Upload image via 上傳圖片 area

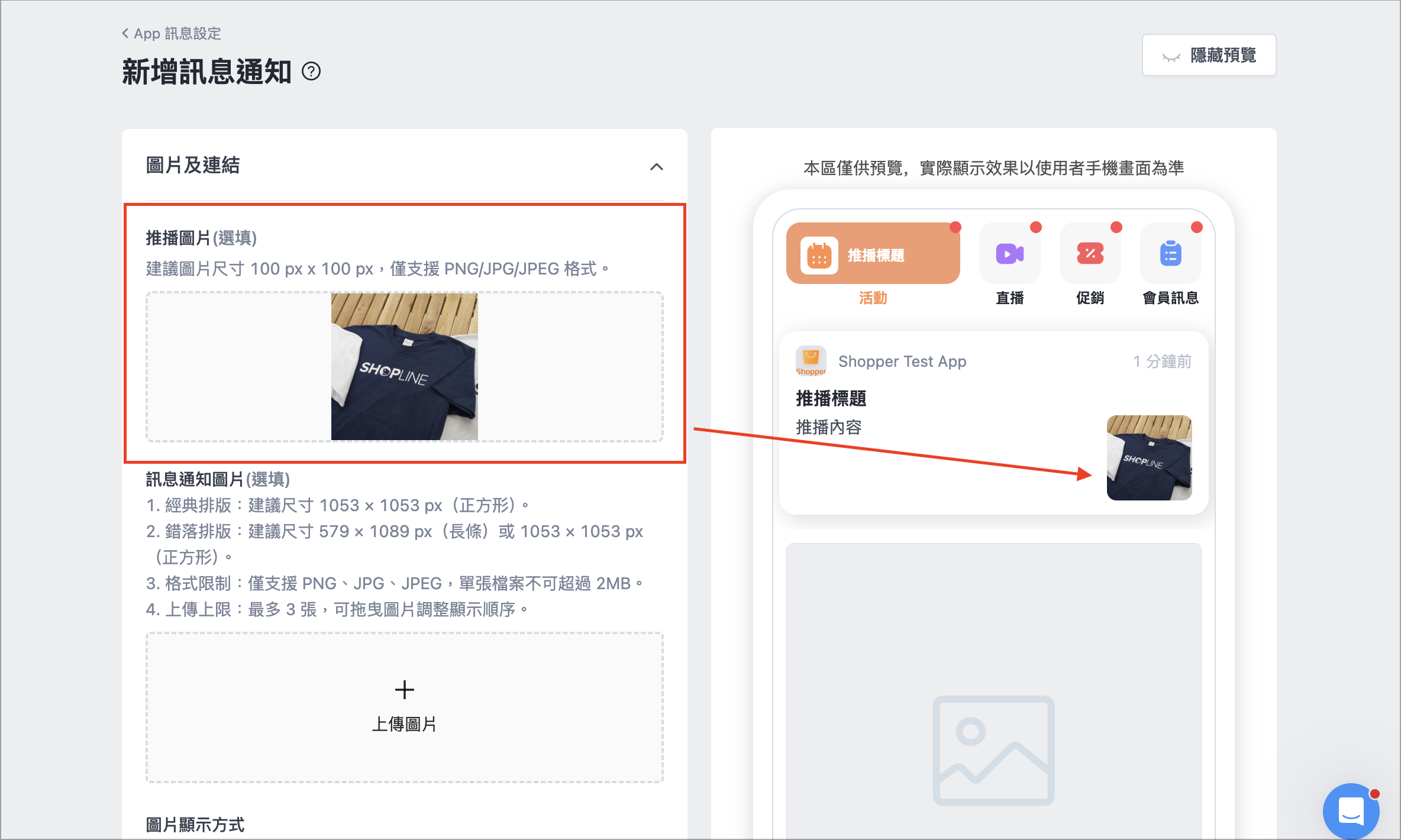click(405, 707)
